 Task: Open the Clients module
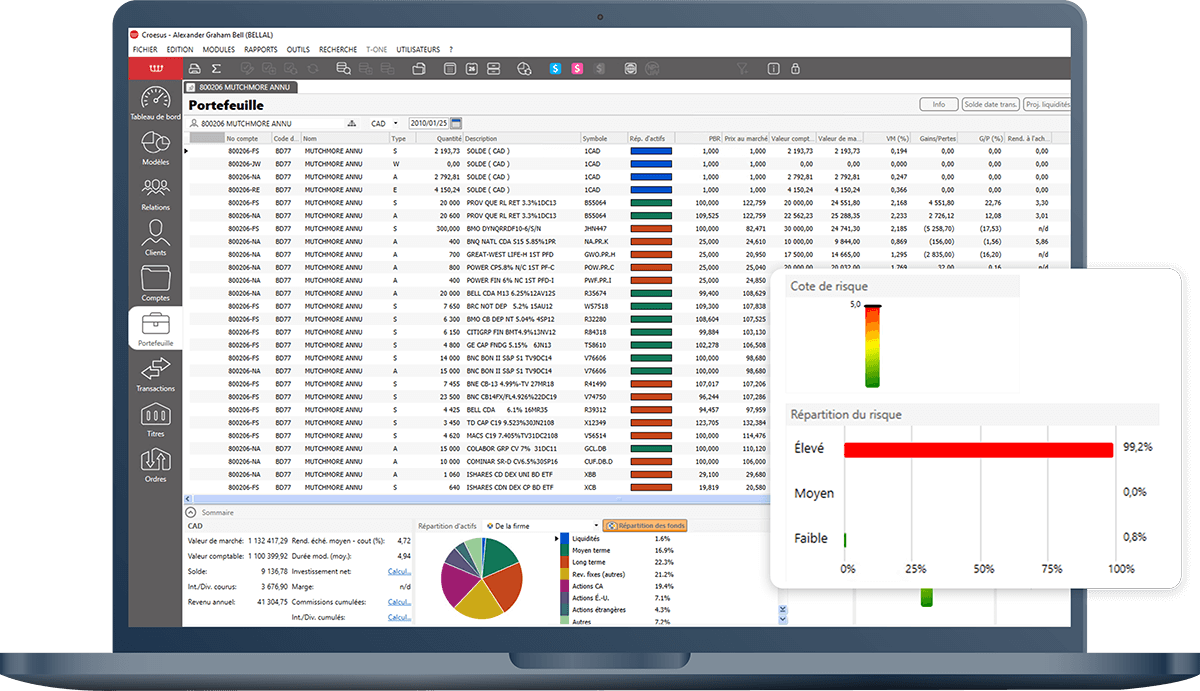pos(155,238)
